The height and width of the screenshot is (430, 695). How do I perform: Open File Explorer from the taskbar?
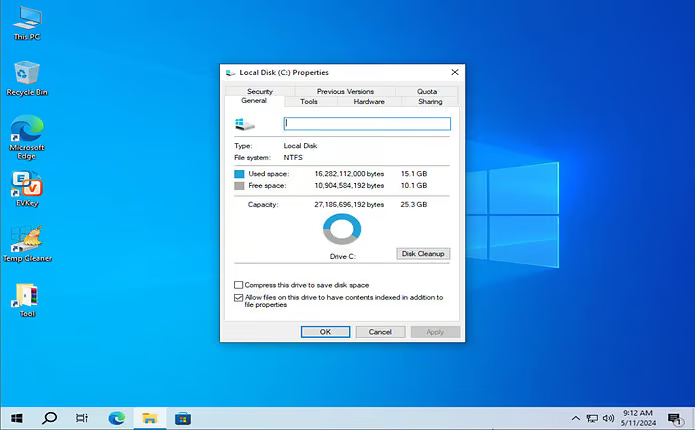tap(150, 418)
